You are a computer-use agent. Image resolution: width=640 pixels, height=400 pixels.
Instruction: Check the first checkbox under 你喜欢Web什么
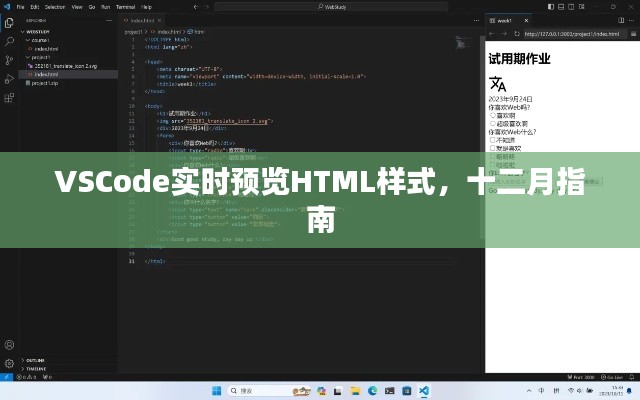493,140
